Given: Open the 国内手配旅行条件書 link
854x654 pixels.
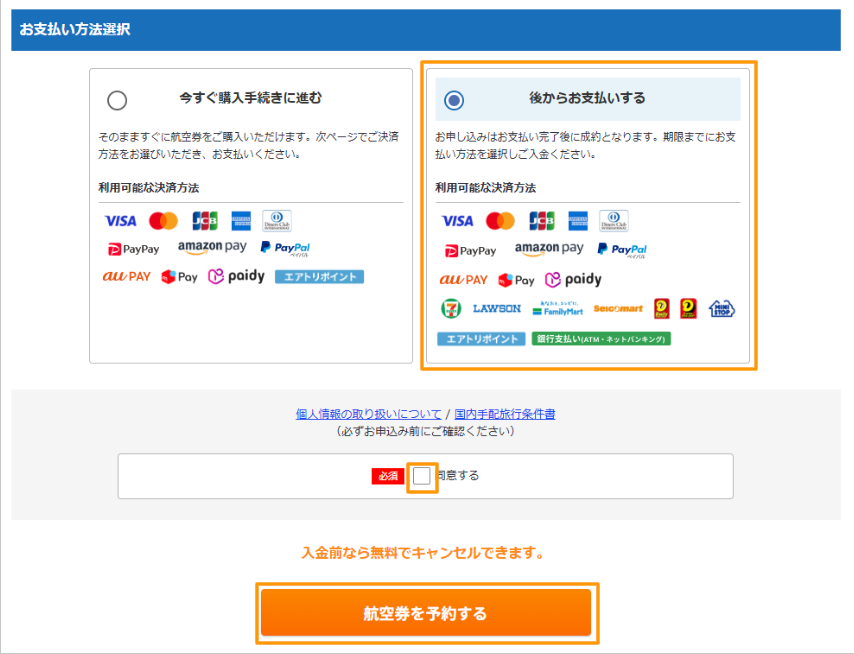Looking at the screenshot, I should click(504, 414).
